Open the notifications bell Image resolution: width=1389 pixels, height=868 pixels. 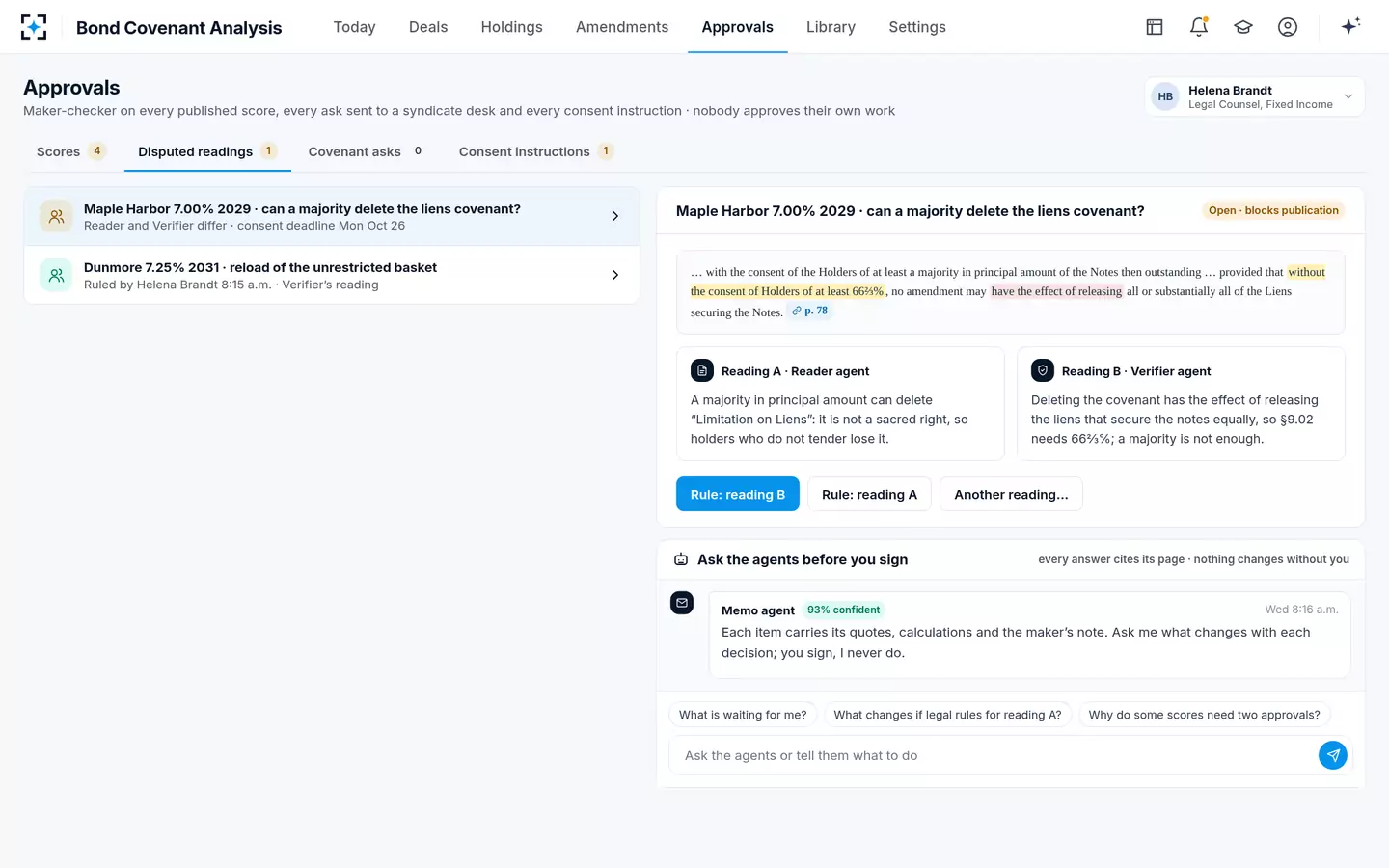(1199, 27)
